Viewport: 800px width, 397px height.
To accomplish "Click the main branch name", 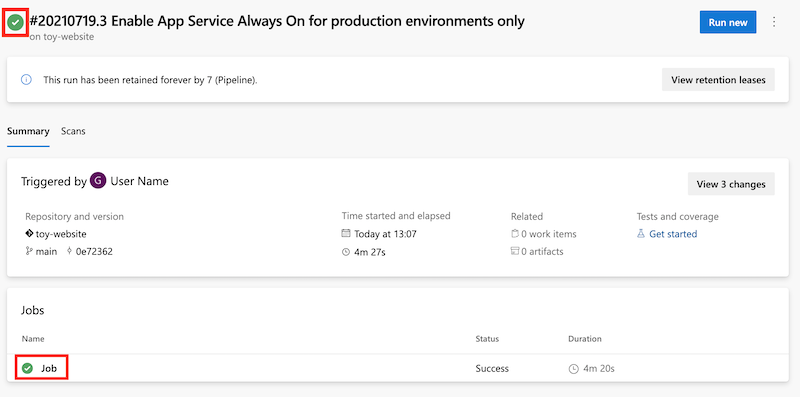I will [46, 251].
